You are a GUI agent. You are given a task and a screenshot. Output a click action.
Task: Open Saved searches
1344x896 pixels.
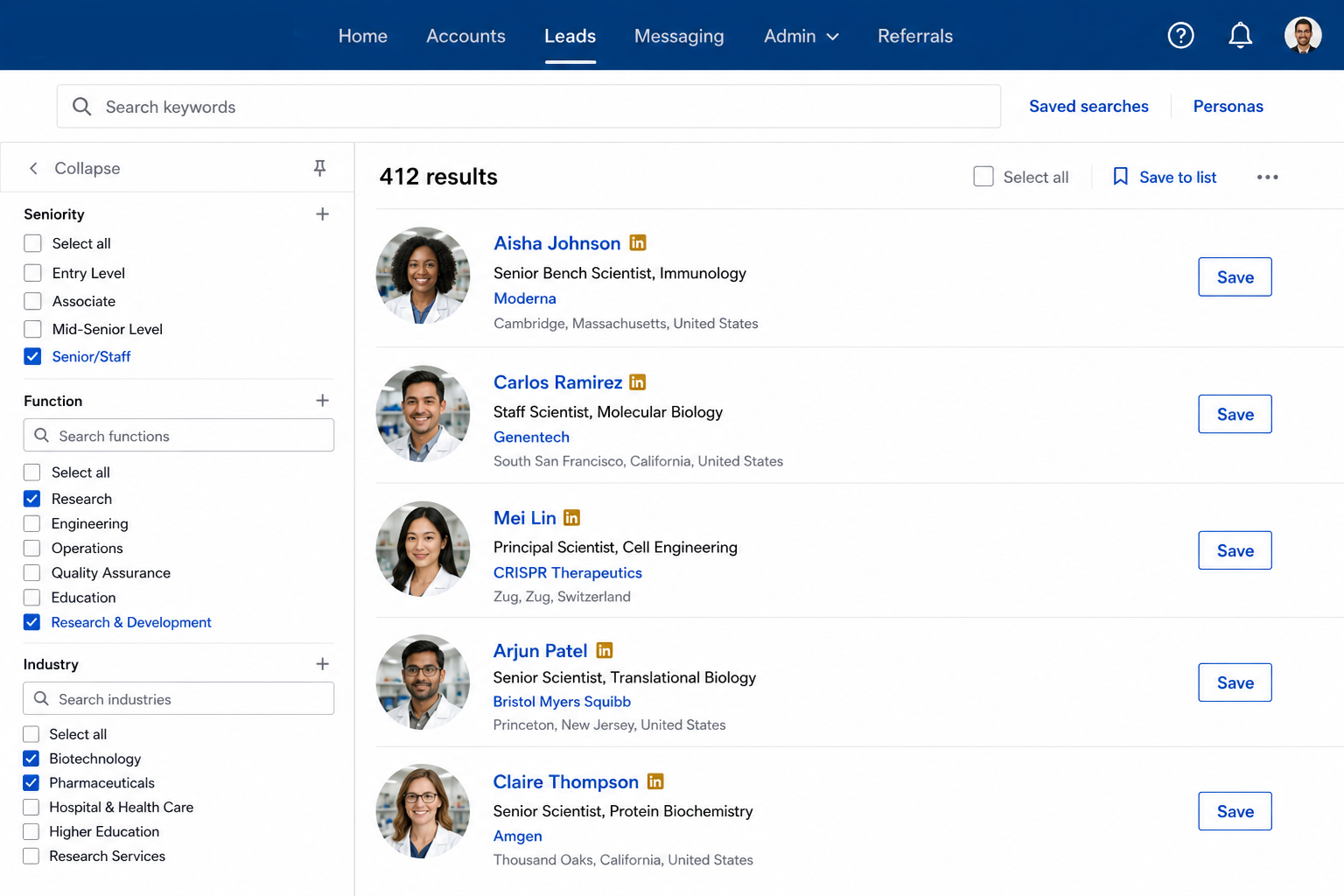point(1088,106)
